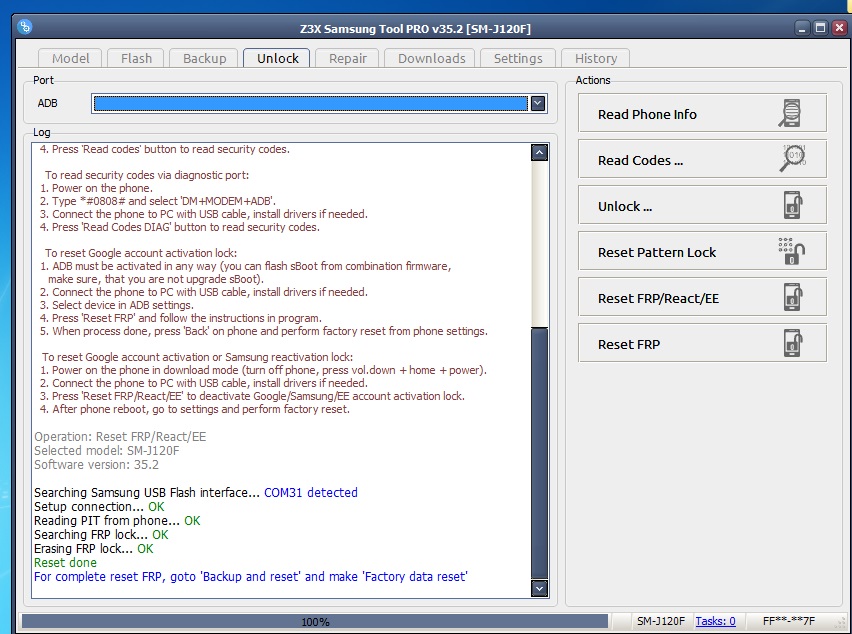Click the Read Codes magnifier binary icon
Viewport: 852px width, 634px height.
793,159
